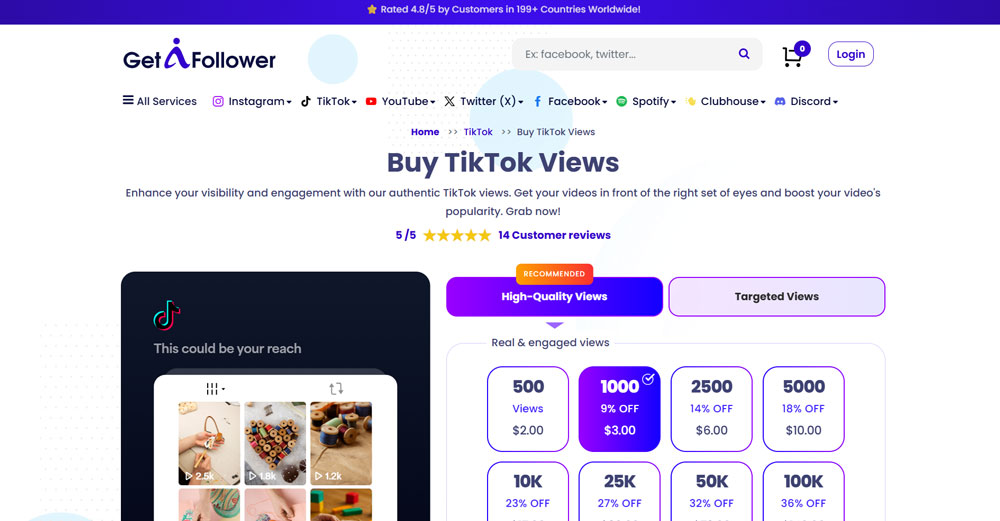Select the 500 Views package for $2.00
1000x521 pixels.
pyautogui.click(x=528, y=409)
